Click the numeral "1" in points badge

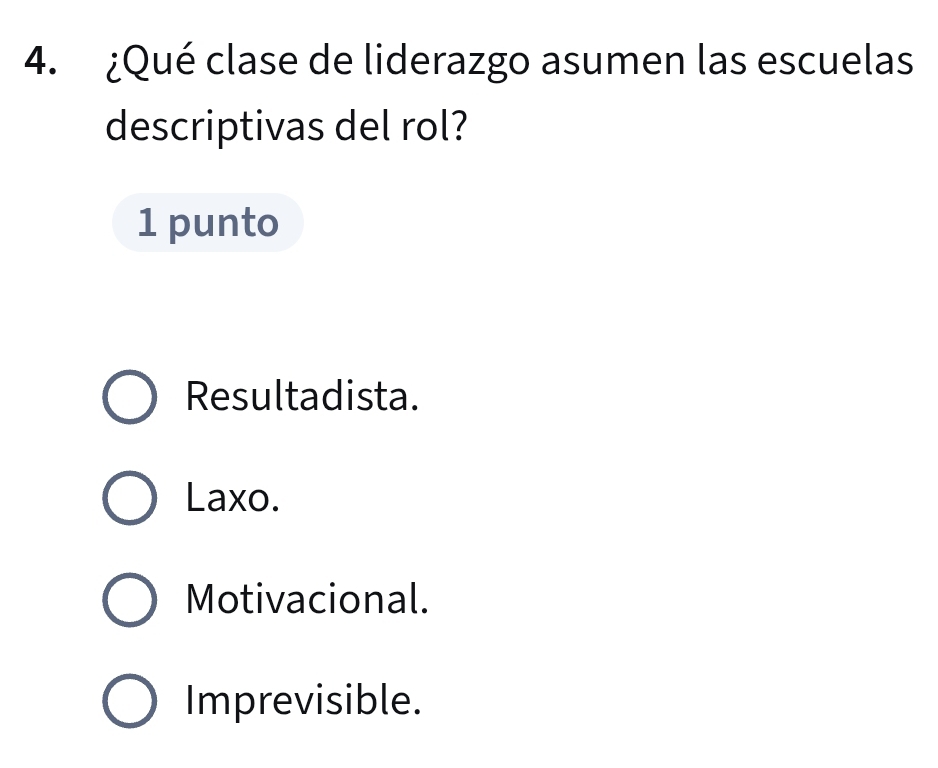click(148, 223)
